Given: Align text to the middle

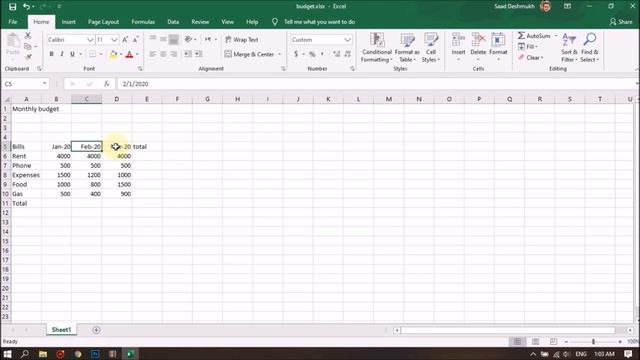Looking at the screenshot, I should [163, 39].
